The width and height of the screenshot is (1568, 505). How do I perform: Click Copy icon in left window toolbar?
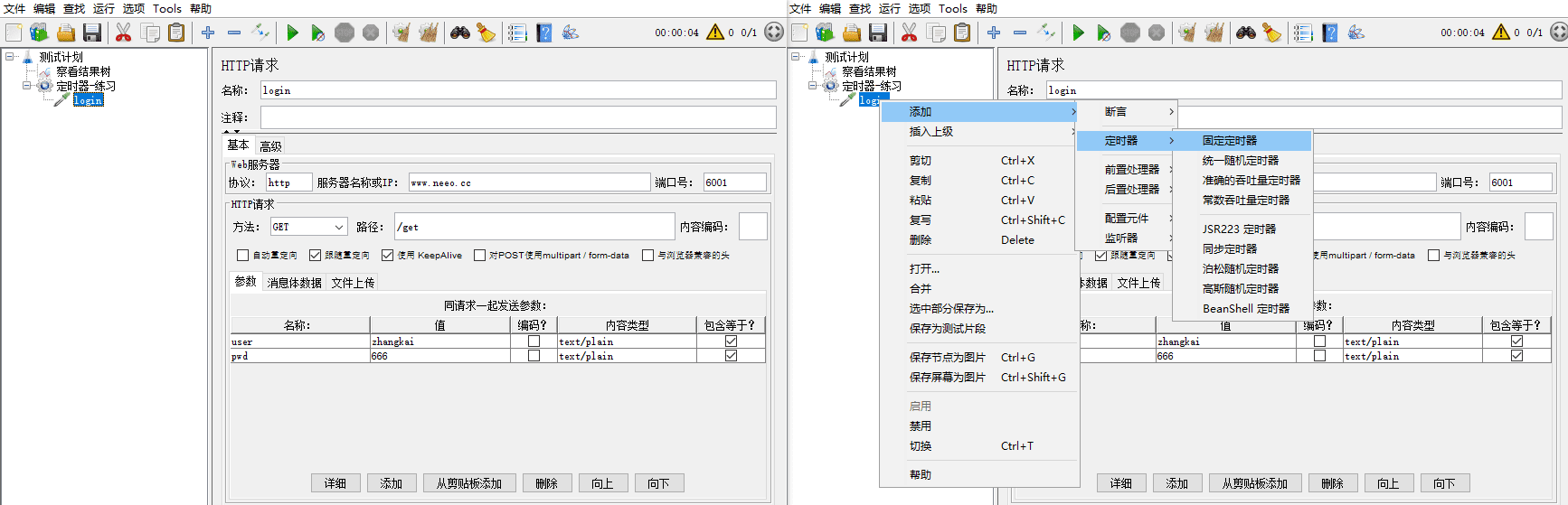[x=150, y=33]
